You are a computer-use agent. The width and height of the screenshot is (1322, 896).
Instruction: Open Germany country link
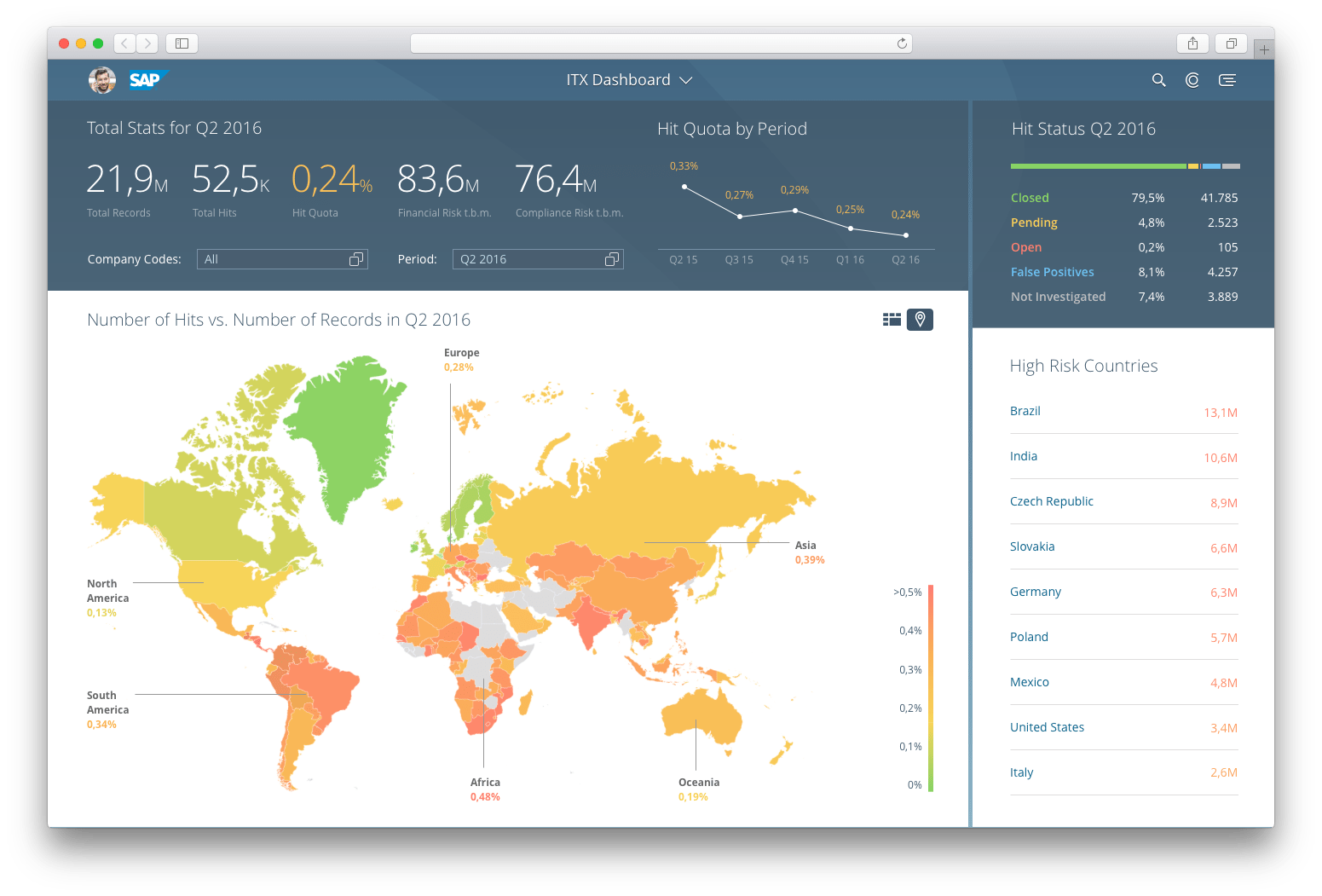pyautogui.click(x=1036, y=592)
